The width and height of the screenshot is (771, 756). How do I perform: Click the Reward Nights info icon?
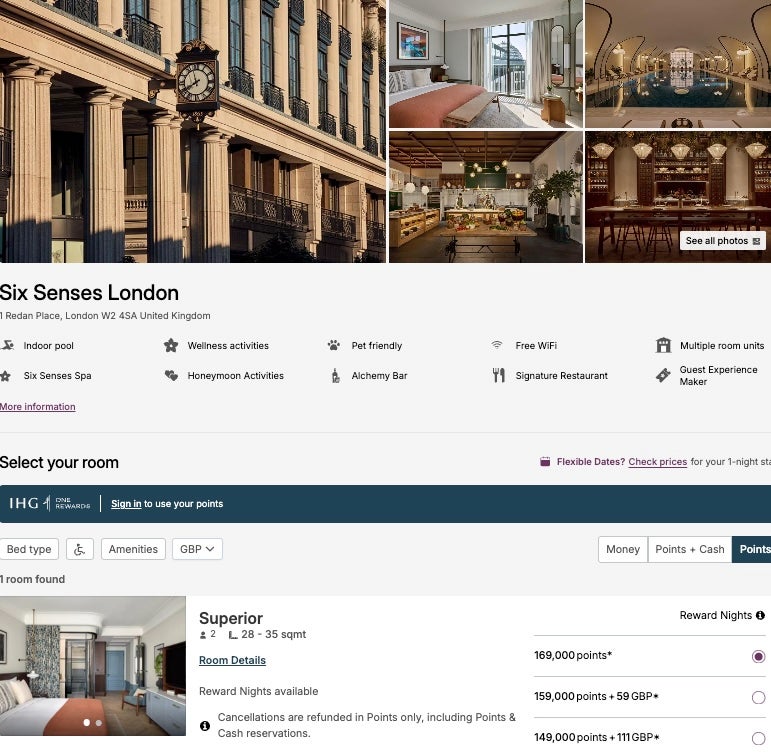click(760, 615)
